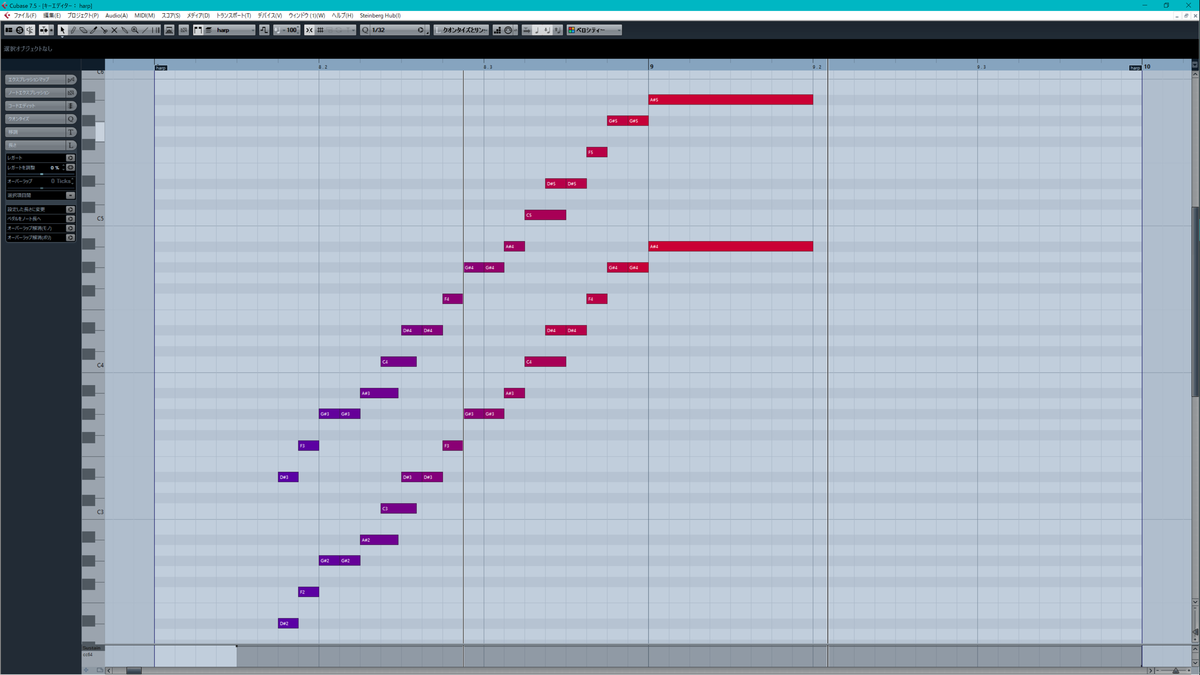Click the Cubase logo icon in menu bar
Viewport: 1200px width, 675px height.
click(x=7, y=16)
